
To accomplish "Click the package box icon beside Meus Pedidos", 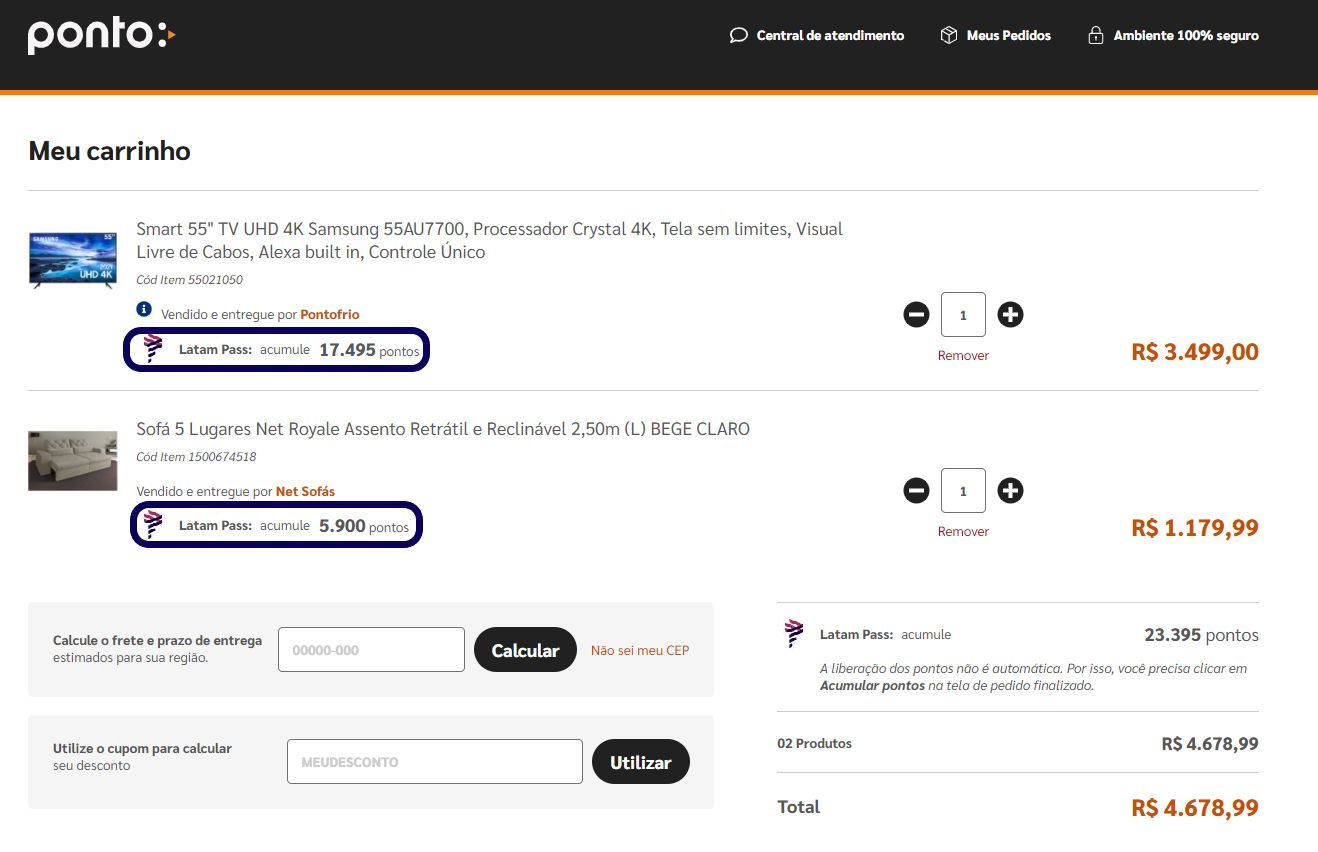I will tap(948, 36).
